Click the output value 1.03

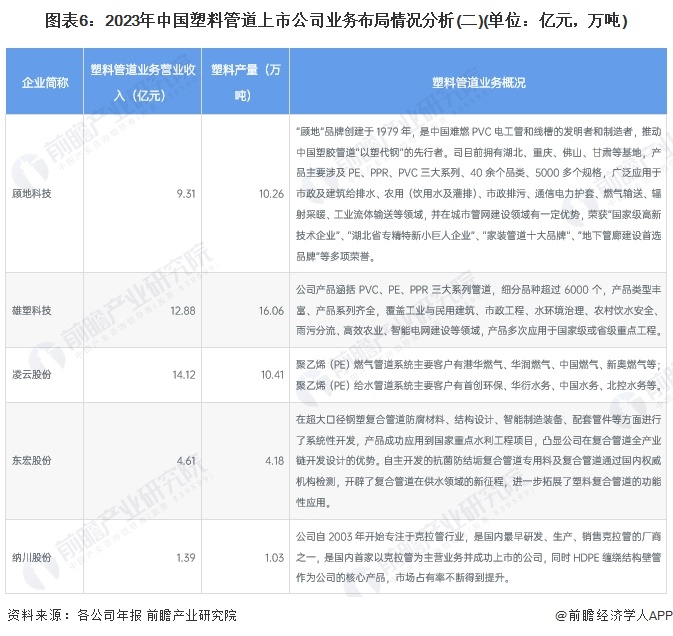(x=275, y=558)
